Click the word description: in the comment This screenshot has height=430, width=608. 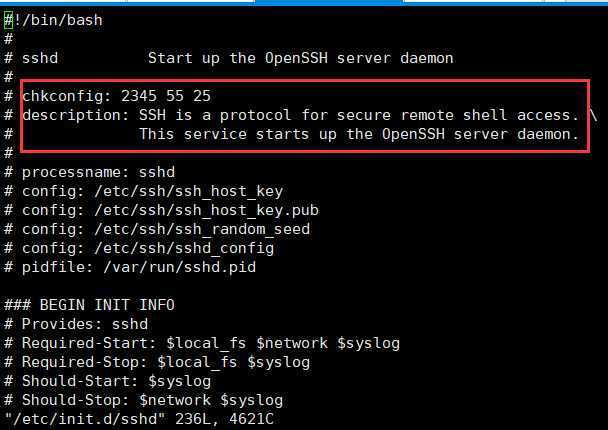tap(76, 115)
